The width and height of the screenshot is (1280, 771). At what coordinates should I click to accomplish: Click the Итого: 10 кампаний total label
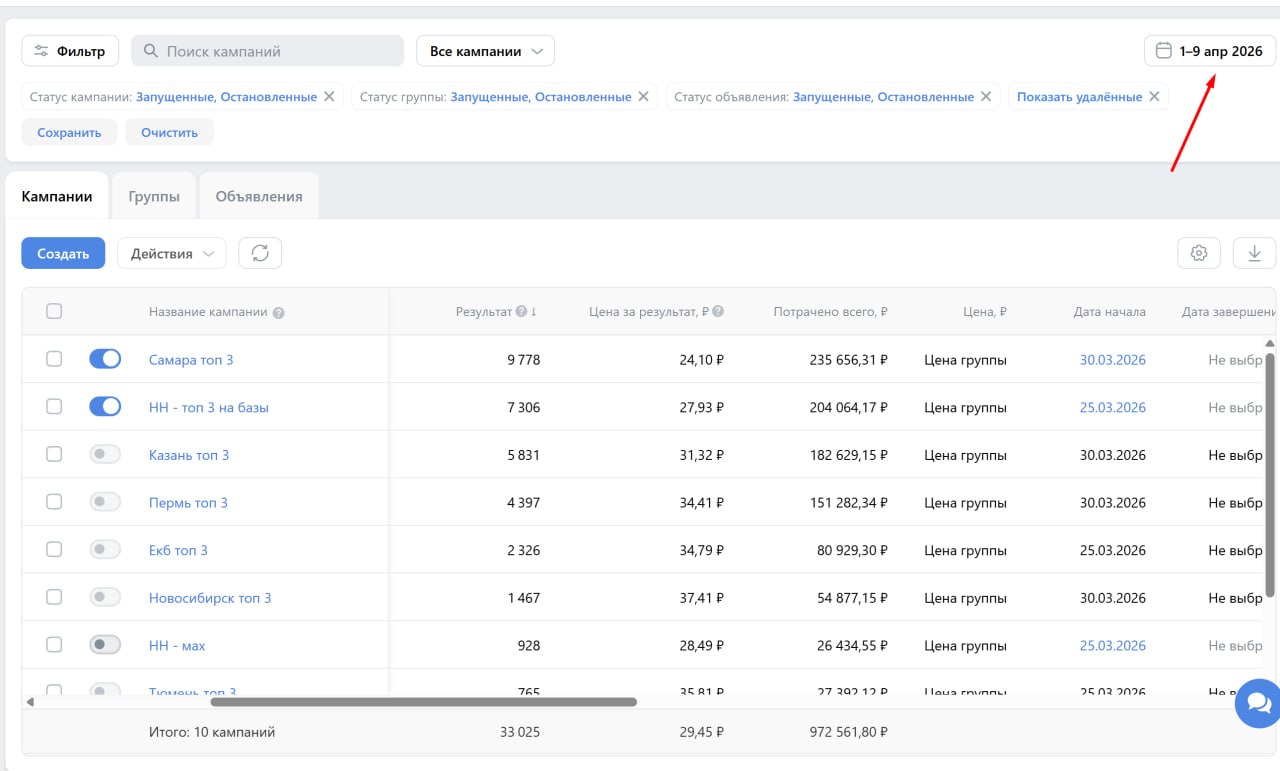click(212, 732)
